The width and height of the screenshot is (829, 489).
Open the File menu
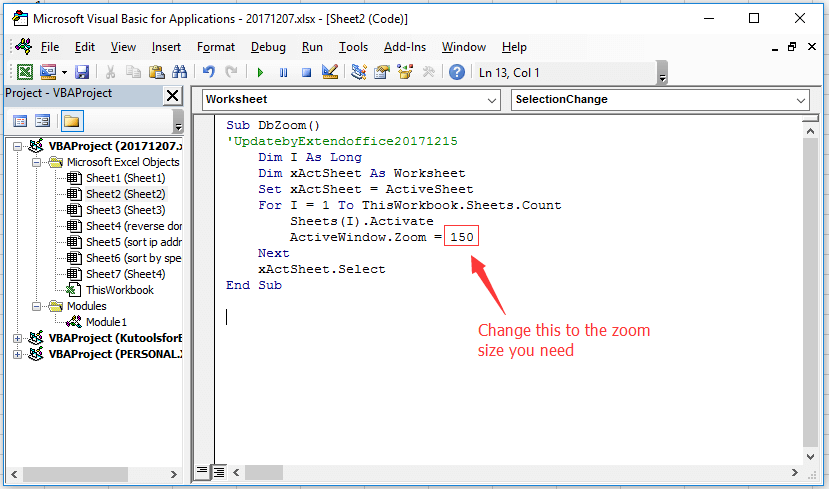(50, 47)
